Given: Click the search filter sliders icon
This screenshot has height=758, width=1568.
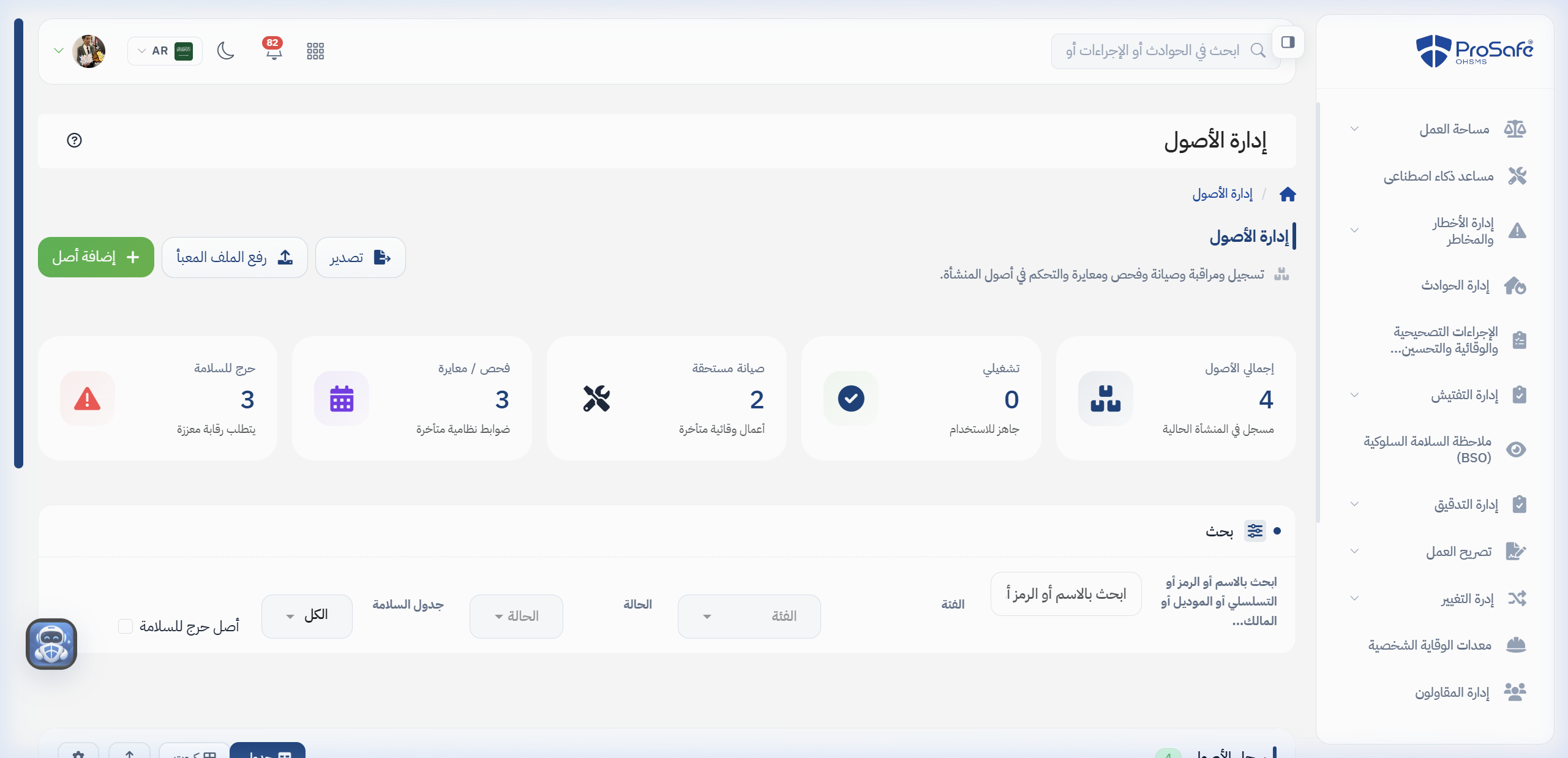Looking at the screenshot, I should click(x=1255, y=531).
